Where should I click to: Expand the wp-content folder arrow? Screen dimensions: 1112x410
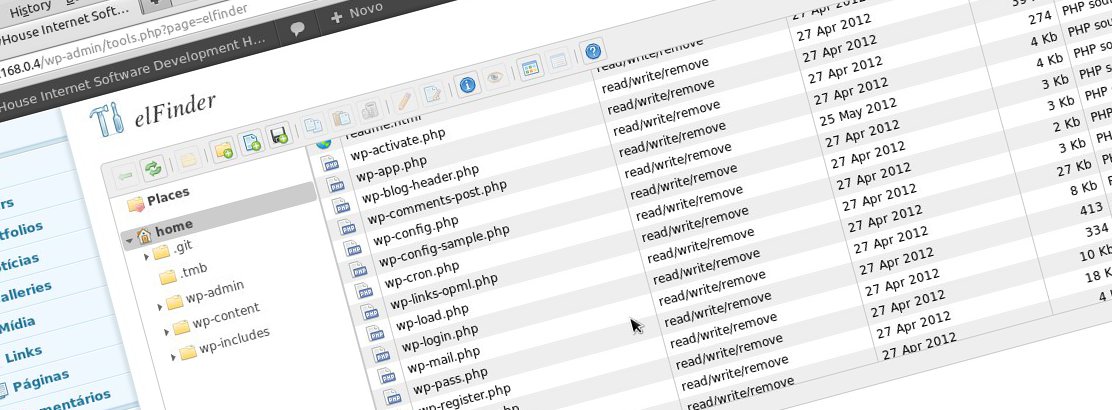coord(167,331)
